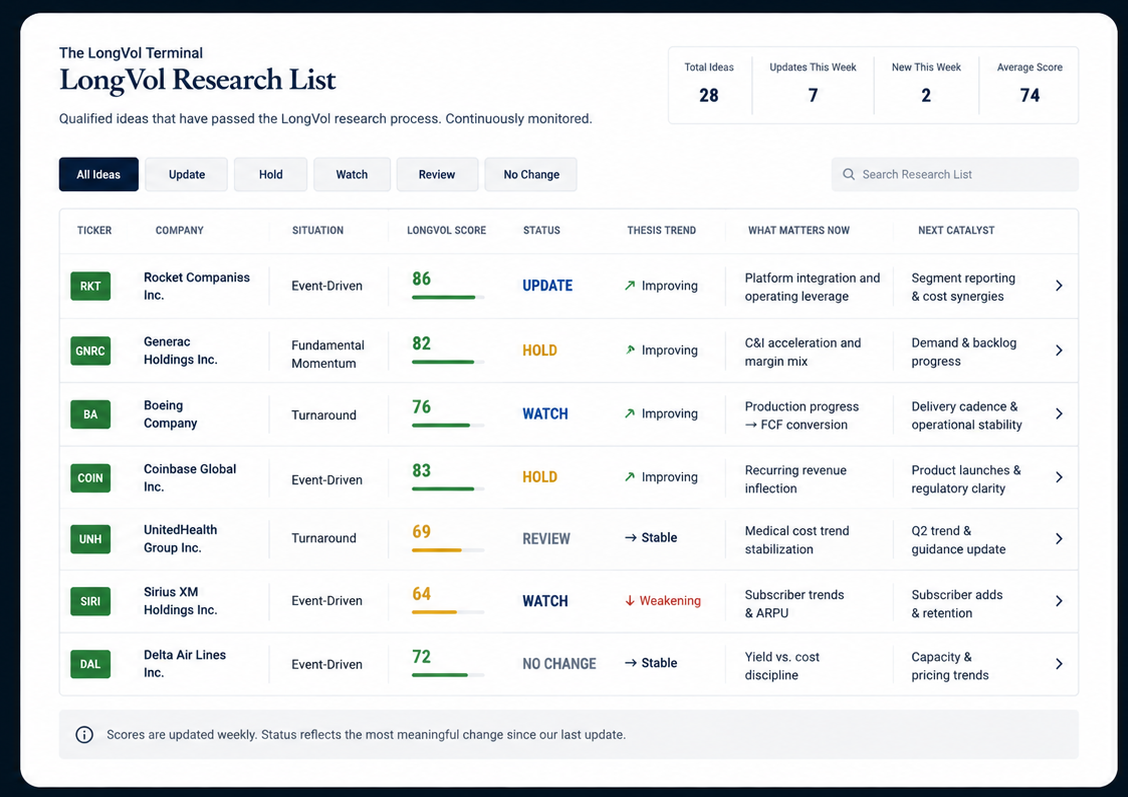Image resolution: width=1128 pixels, height=797 pixels.
Task: Click the RKT ticker badge
Action: (x=90, y=286)
